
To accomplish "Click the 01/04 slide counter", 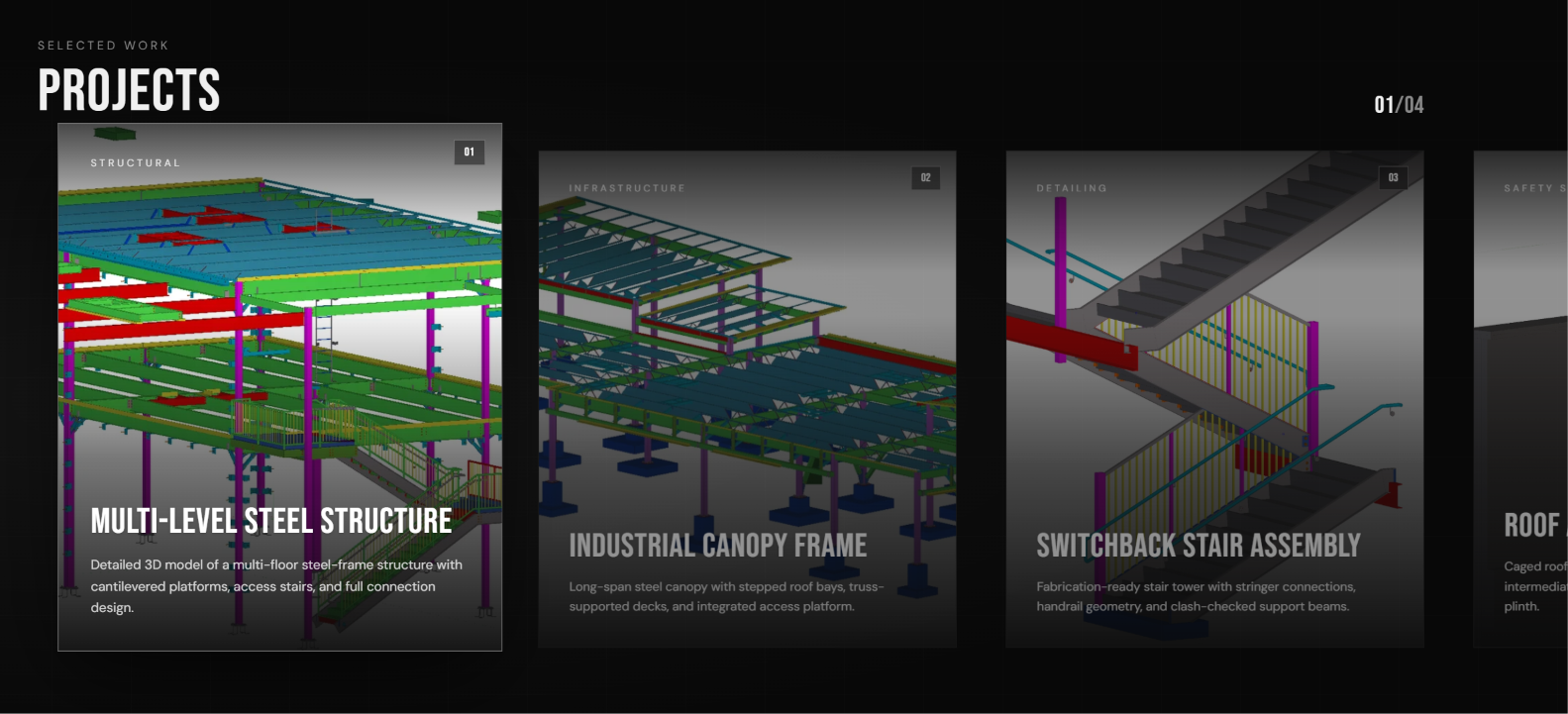I will click(x=1399, y=105).
